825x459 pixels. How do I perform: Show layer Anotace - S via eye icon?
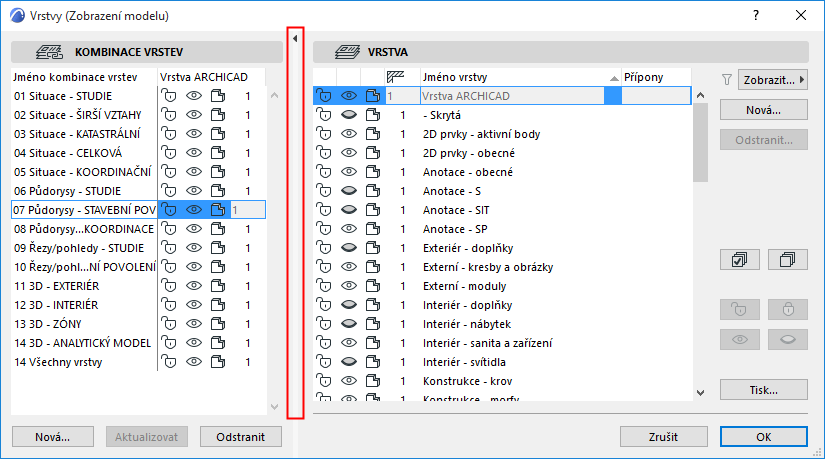point(349,191)
